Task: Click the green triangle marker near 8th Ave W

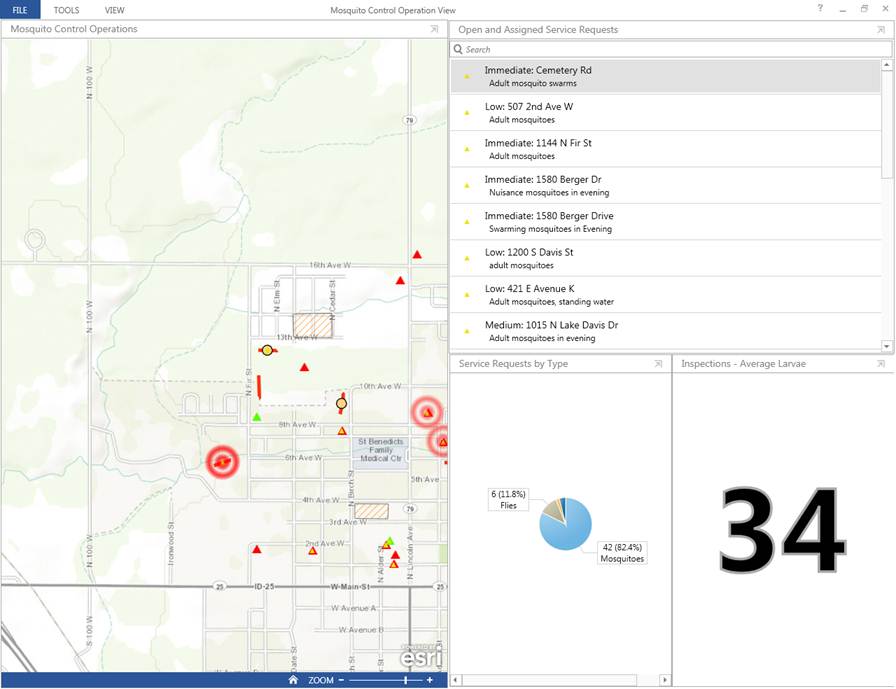Action: [257, 417]
